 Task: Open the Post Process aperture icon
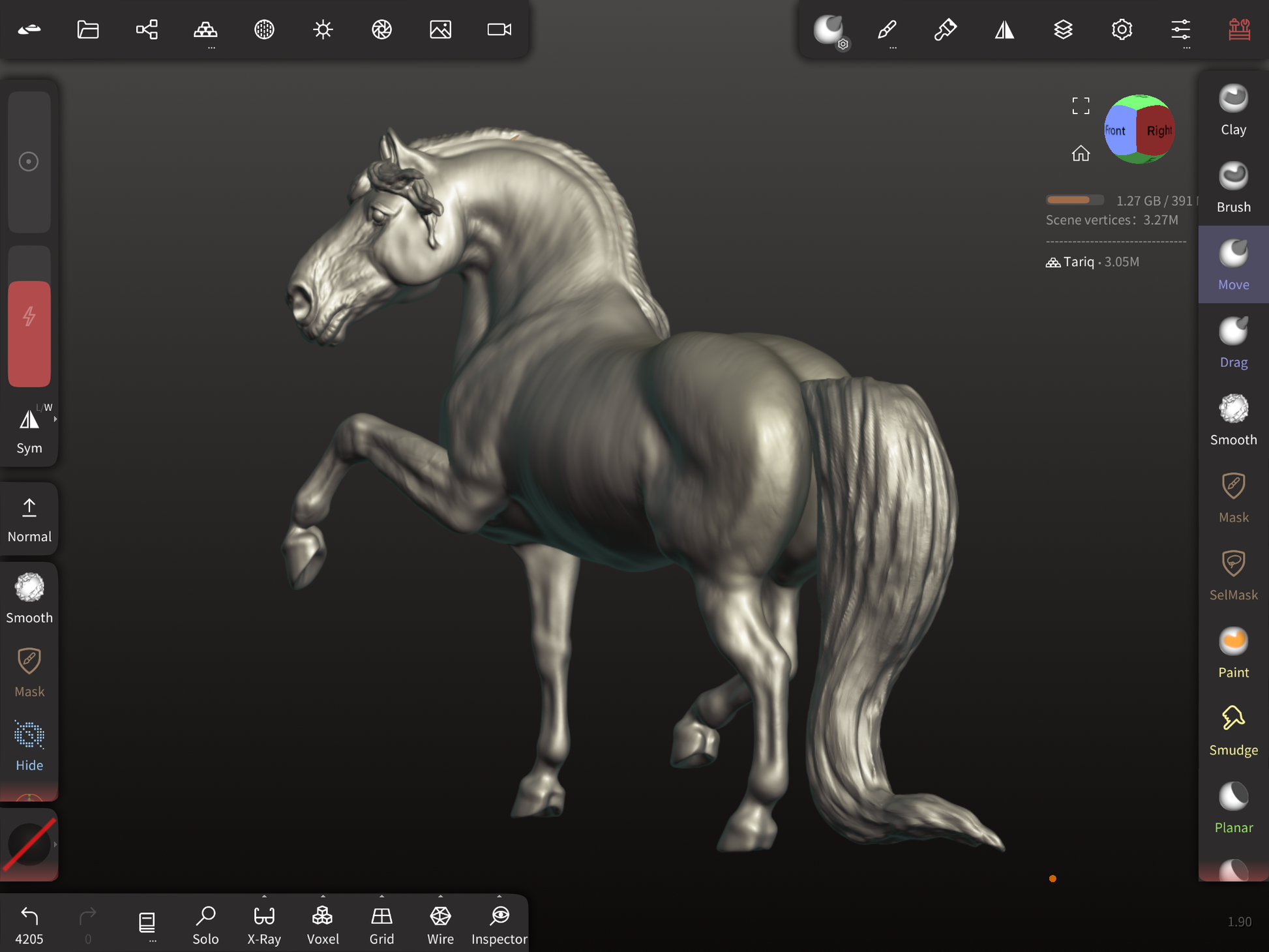(381, 29)
